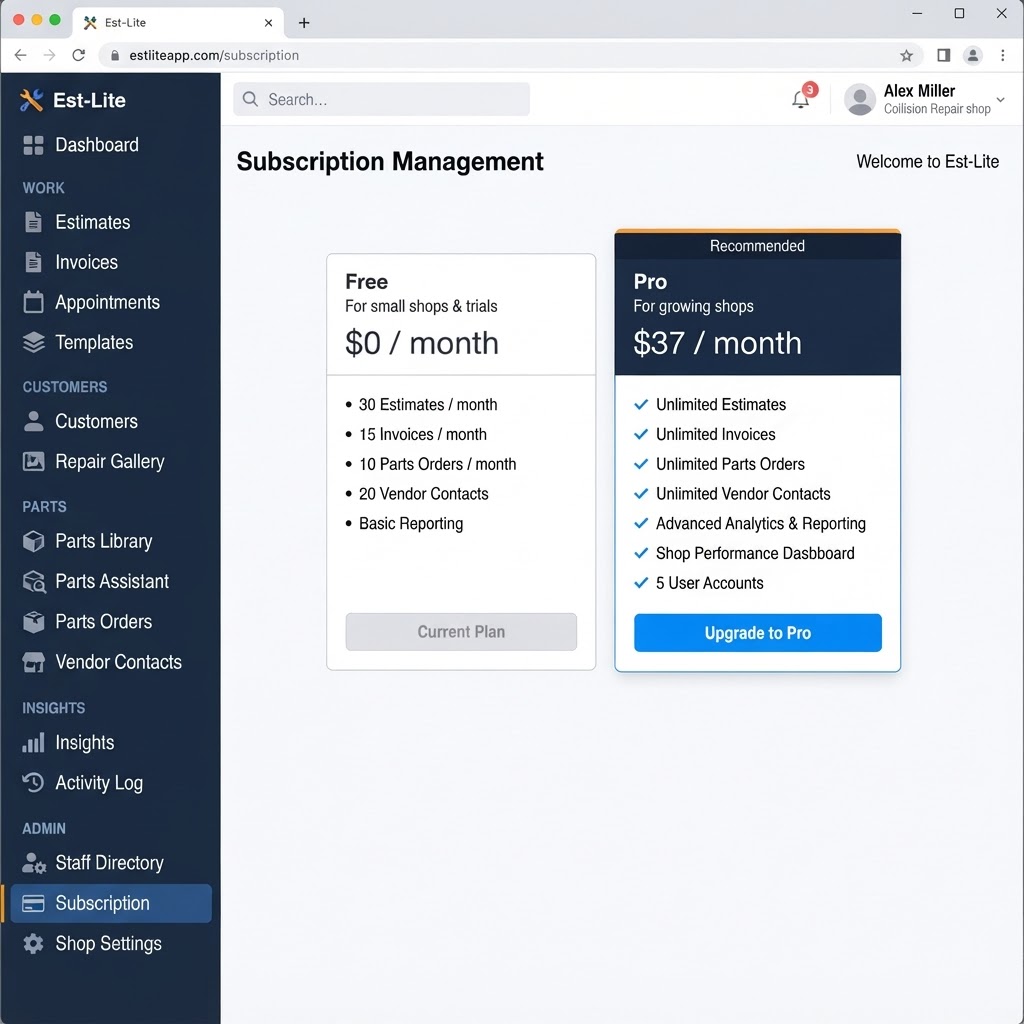Open a new browser tab
The height and width of the screenshot is (1024, 1024).
[x=304, y=23]
